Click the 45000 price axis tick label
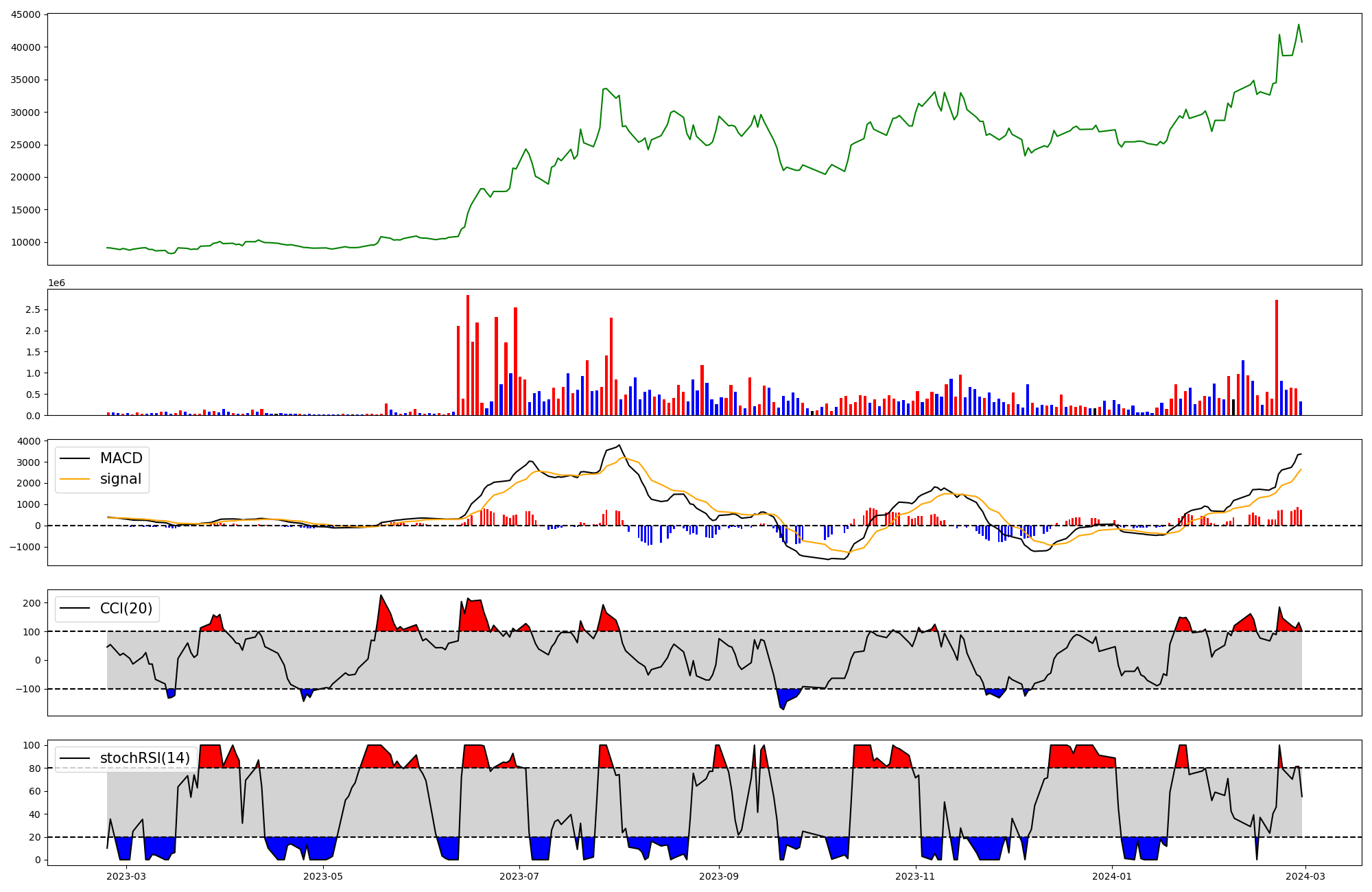 [25, 14]
